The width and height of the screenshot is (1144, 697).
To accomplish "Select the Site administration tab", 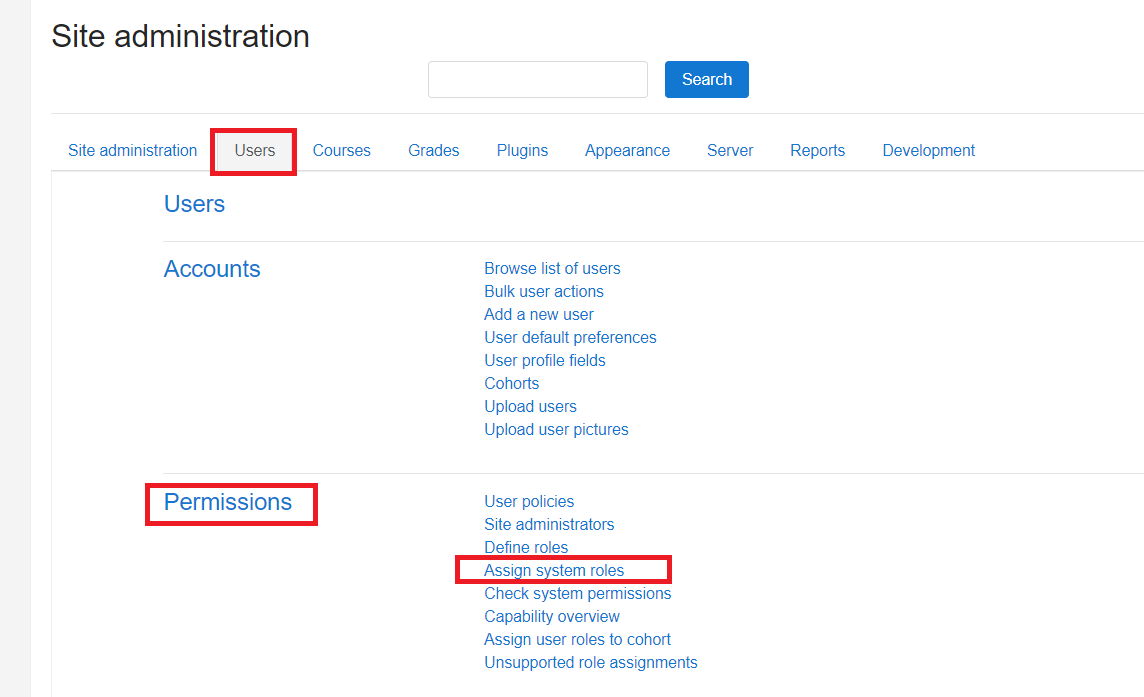I will (132, 150).
